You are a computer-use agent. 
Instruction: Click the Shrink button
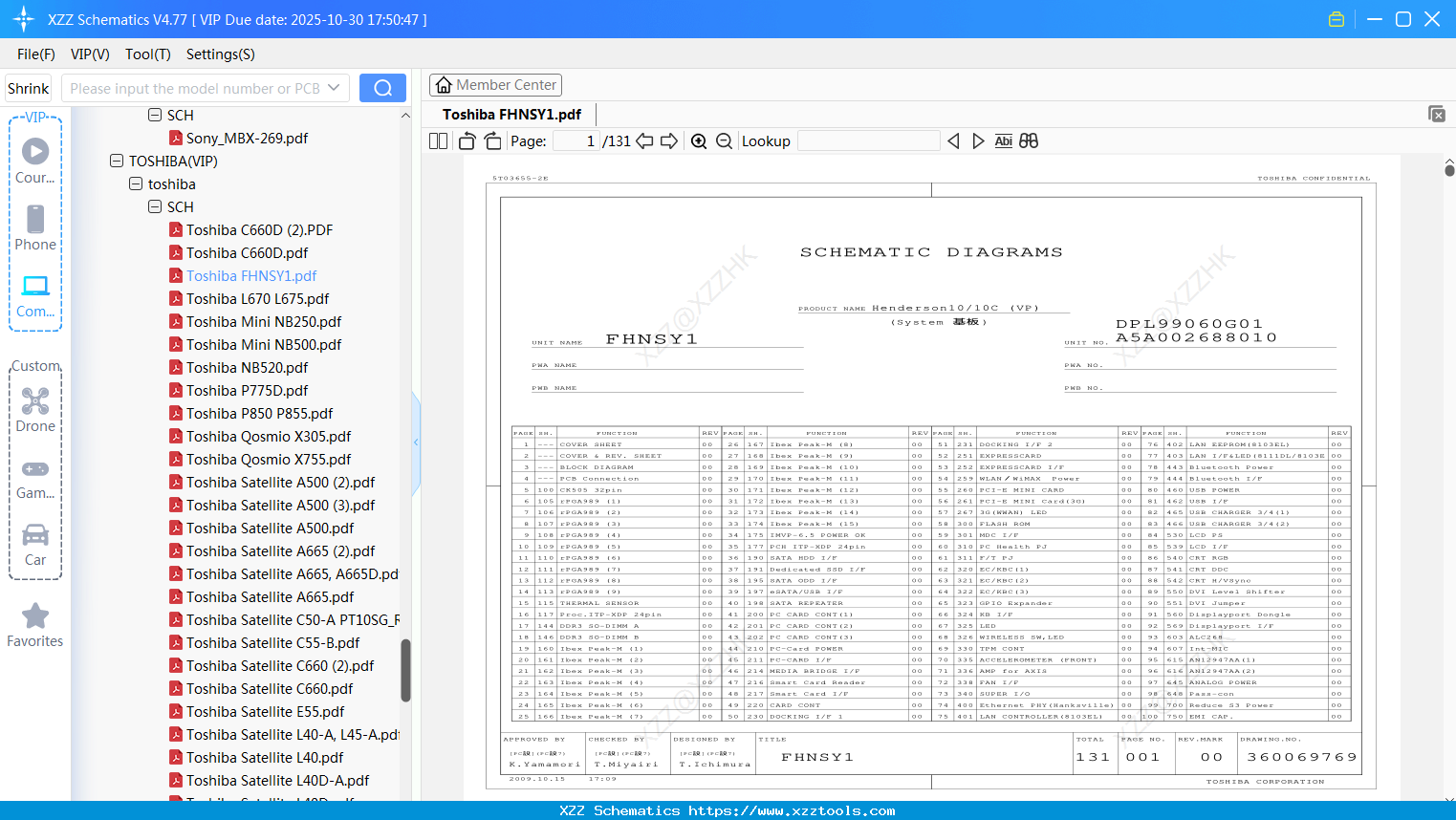29,88
